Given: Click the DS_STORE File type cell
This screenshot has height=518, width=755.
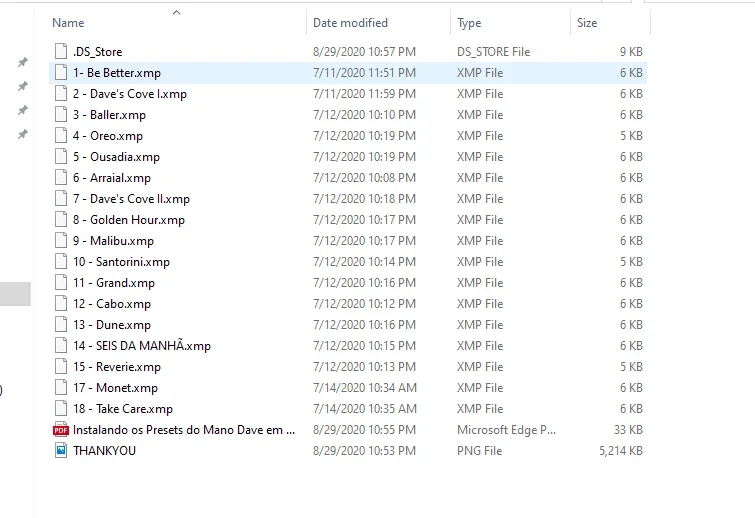Looking at the screenshot, I should point(493,52).
